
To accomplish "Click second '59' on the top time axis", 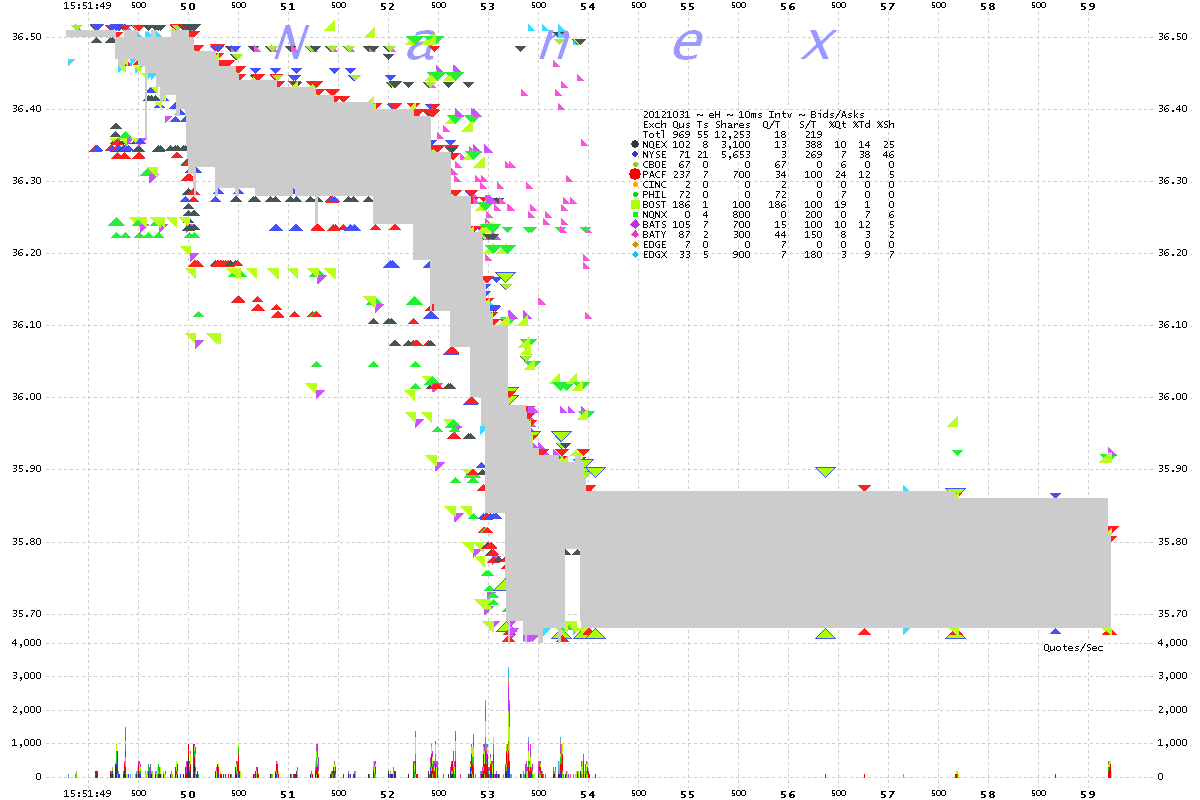I will click(1088, 6).
